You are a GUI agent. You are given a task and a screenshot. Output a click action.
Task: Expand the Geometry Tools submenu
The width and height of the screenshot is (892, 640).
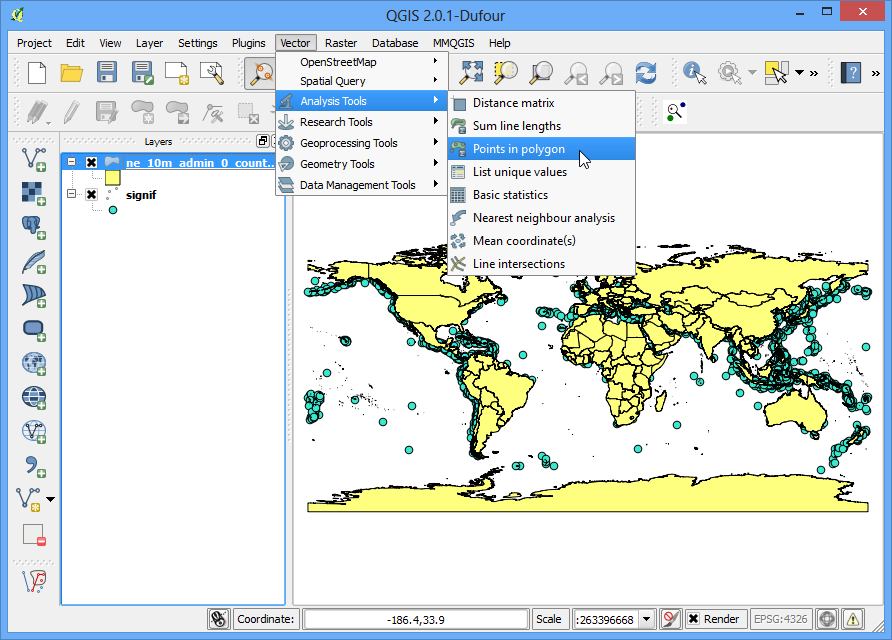pyautogui.click(x=362, y=164)
